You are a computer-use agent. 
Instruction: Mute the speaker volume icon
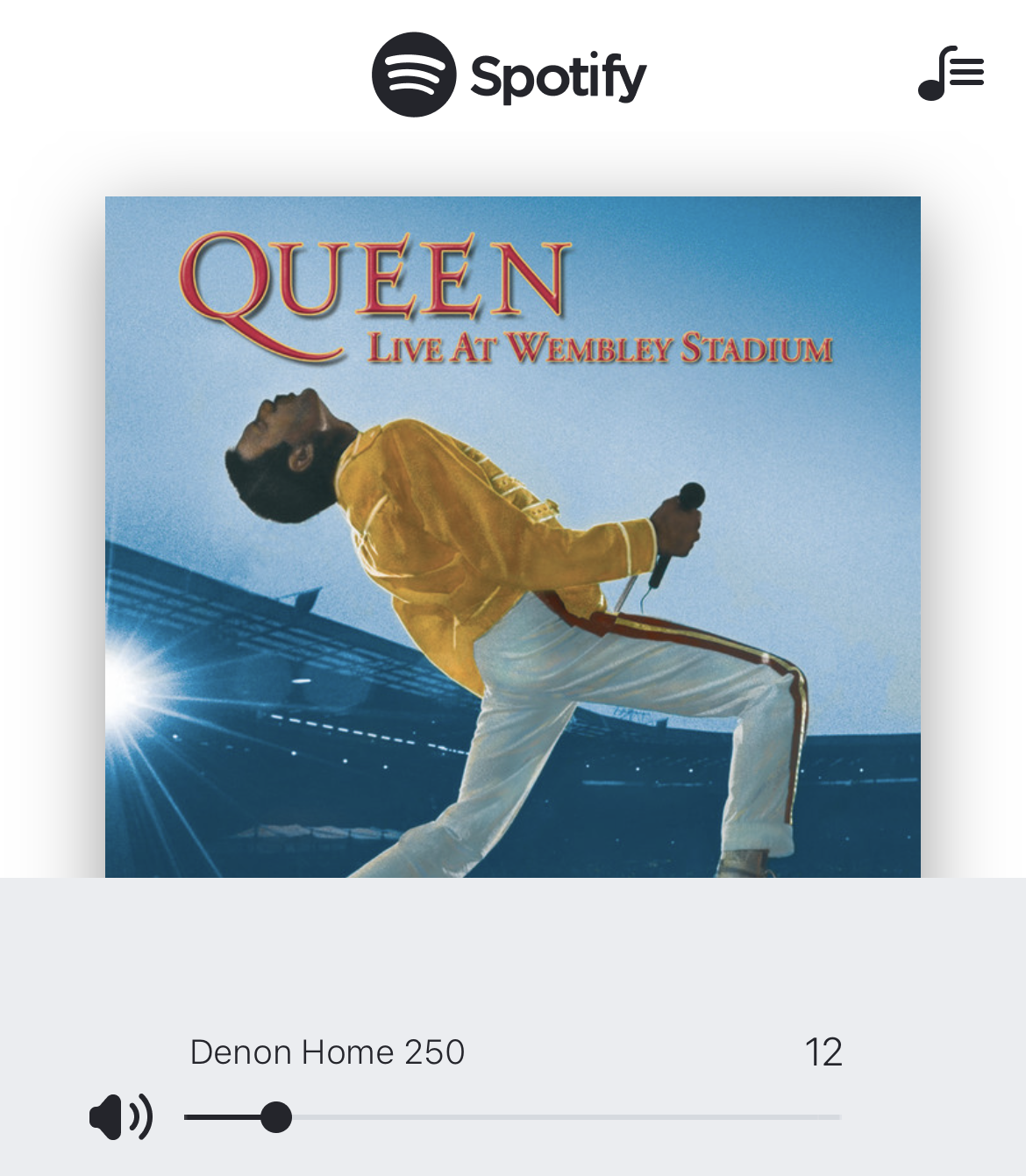(x=121, y=1117)
